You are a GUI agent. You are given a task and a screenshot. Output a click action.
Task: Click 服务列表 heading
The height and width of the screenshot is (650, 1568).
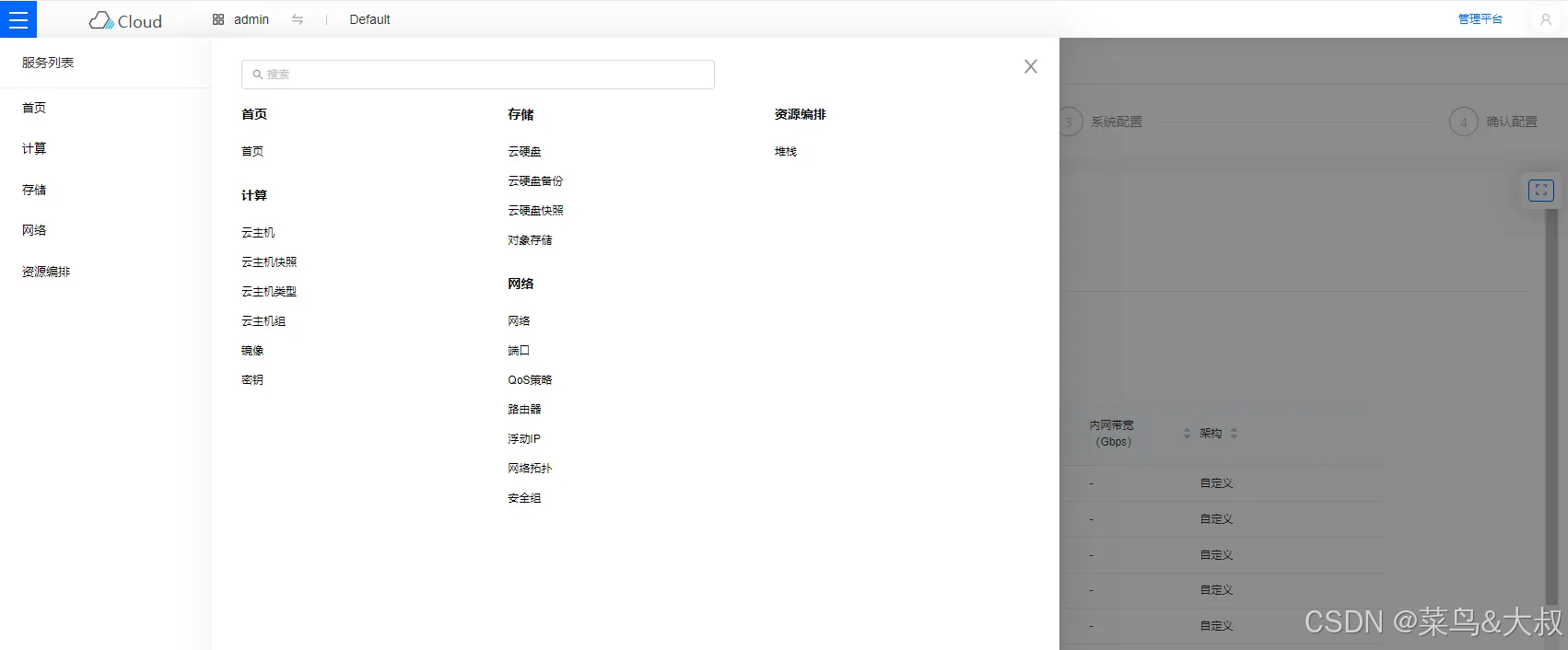pyautogui.click(x=48, y=63)
